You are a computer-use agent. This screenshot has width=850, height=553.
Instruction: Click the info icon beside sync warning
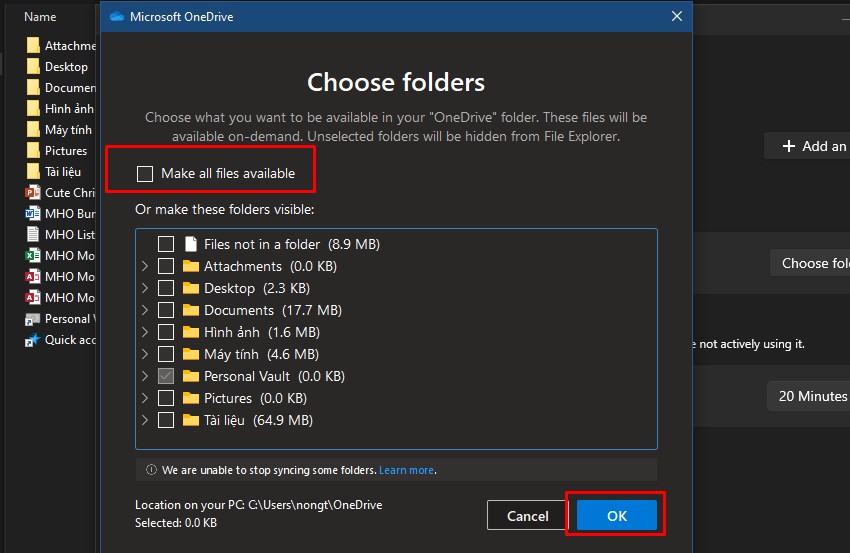[x=151, y=470]
